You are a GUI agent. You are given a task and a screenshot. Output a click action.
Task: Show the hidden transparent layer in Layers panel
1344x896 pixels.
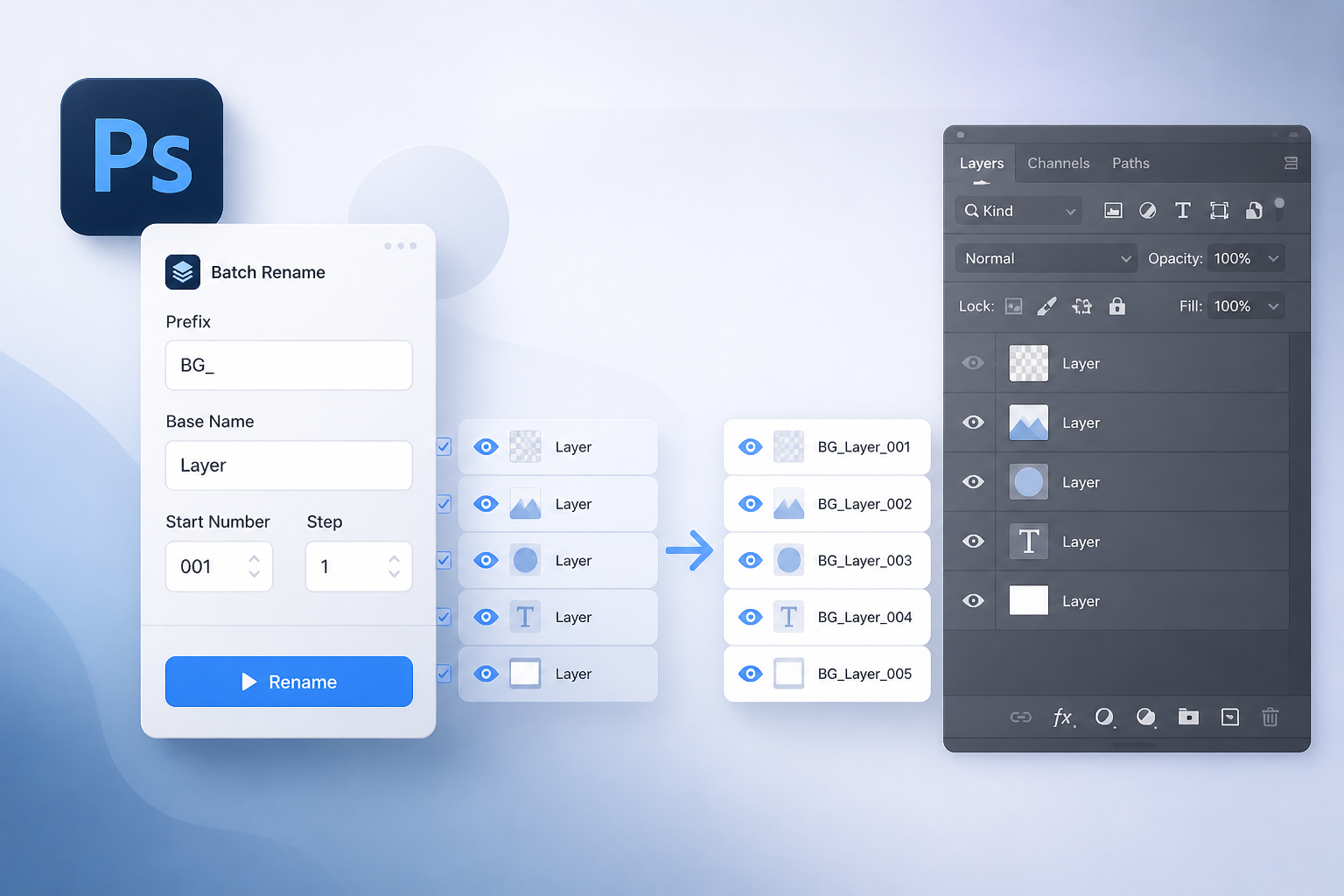coord(973,363)
